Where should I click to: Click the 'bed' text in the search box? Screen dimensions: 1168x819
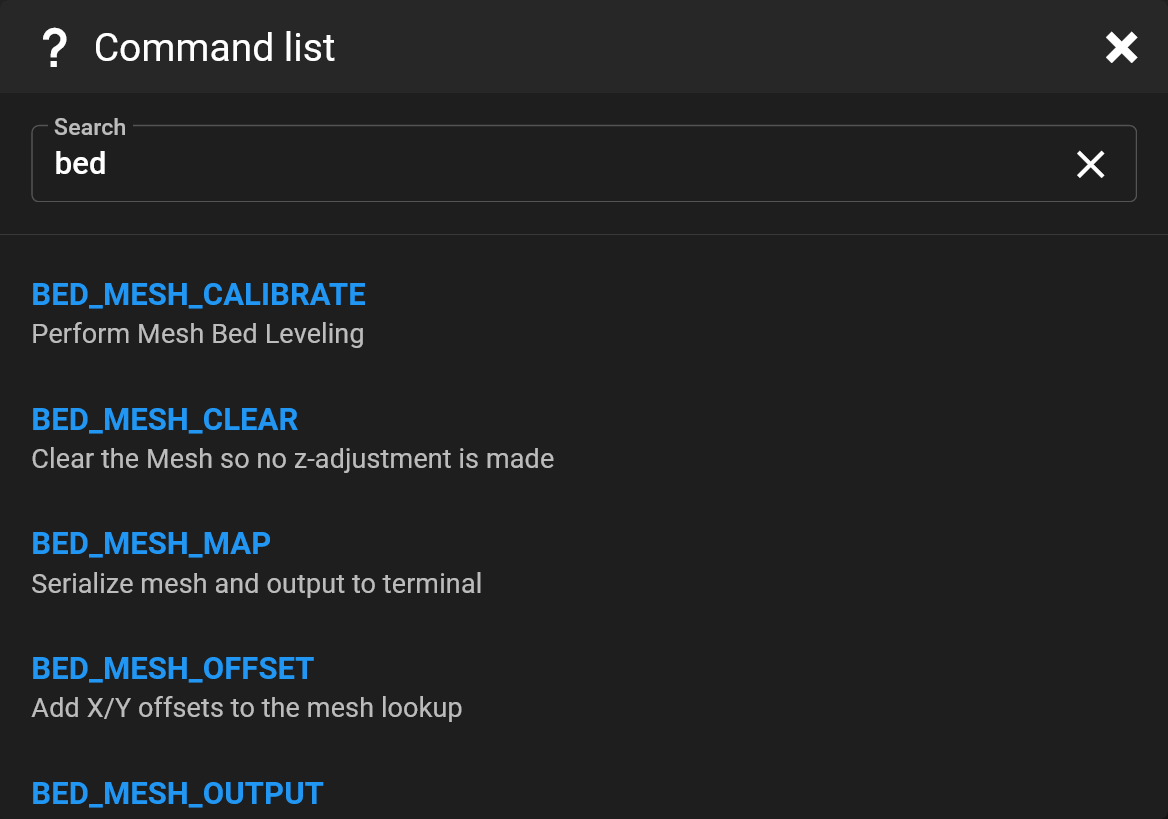(80, 163)
